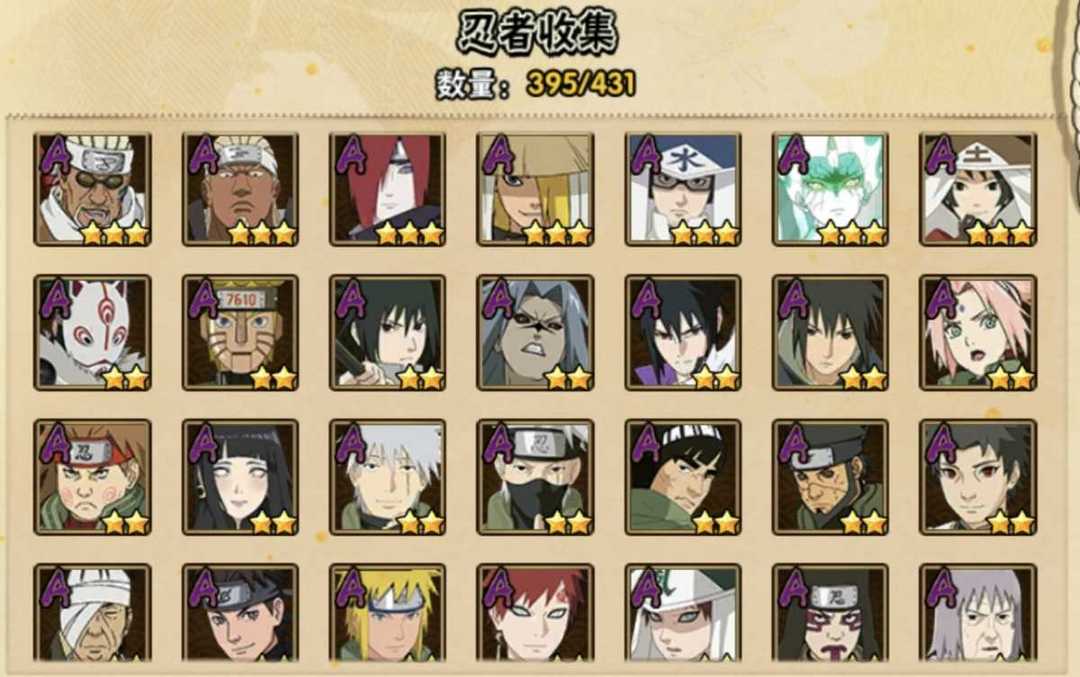
Task: Select the bandaged-eye Danzo portrait
Action: (x=92, y=613)
